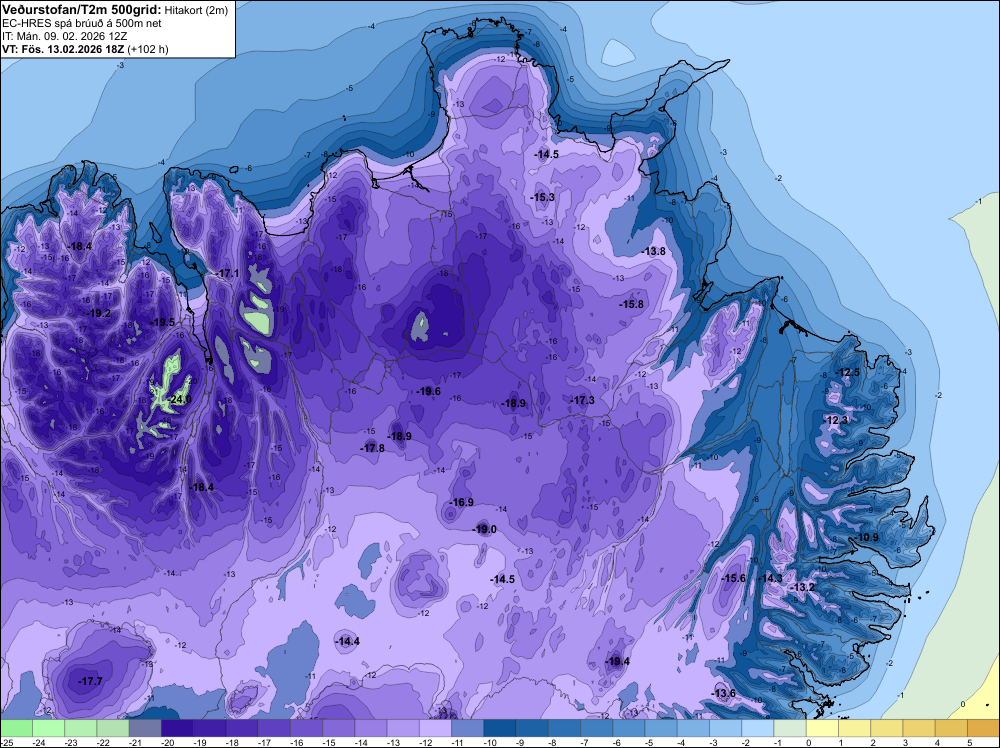Viewport: 1000px width, 748px height.
Task: Click the -12.5 temperature label
Action: (x=848, y=372)
